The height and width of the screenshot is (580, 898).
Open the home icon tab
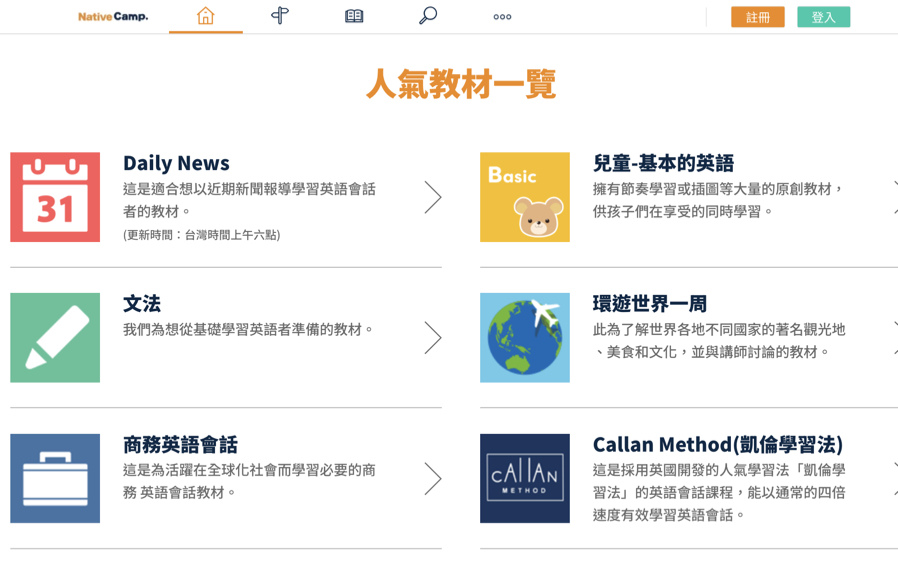coord(206,16)
